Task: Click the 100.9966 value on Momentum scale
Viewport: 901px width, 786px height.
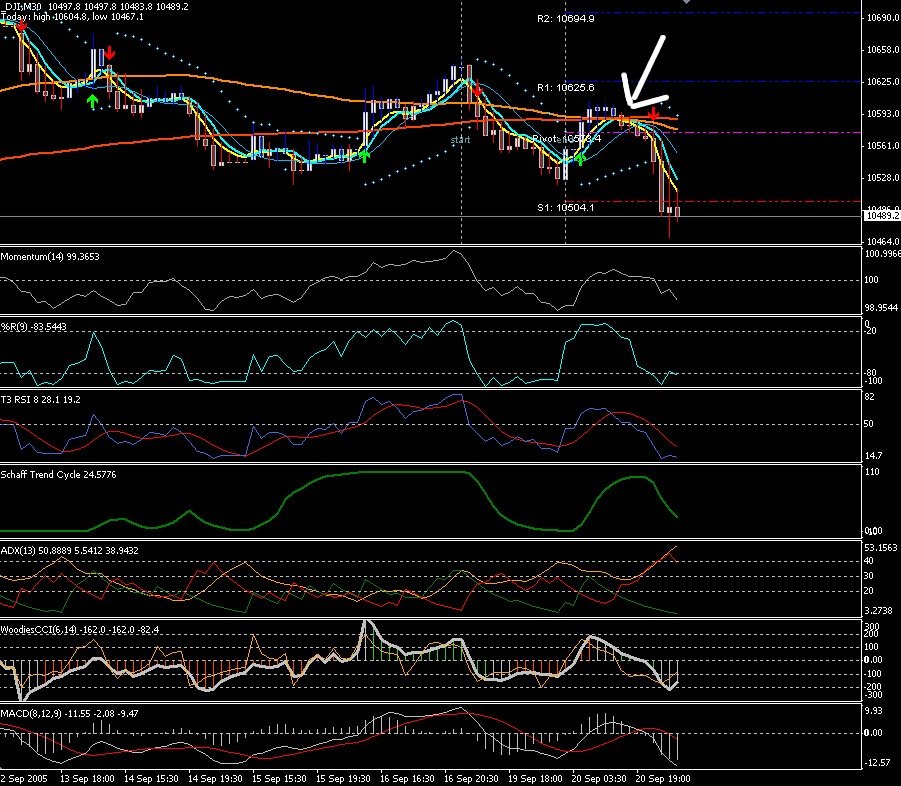Action: tap(882, 253)
